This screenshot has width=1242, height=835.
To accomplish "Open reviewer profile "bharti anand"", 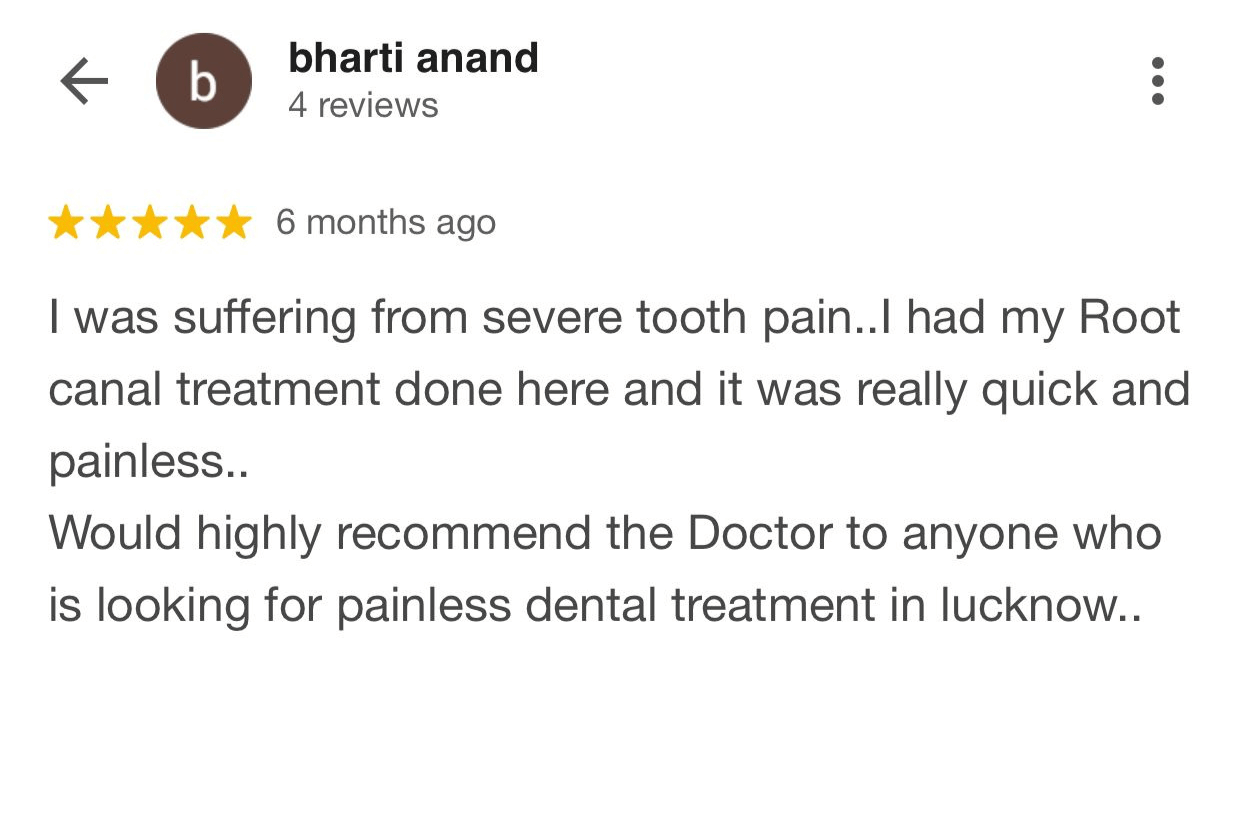I will (413, 58).
